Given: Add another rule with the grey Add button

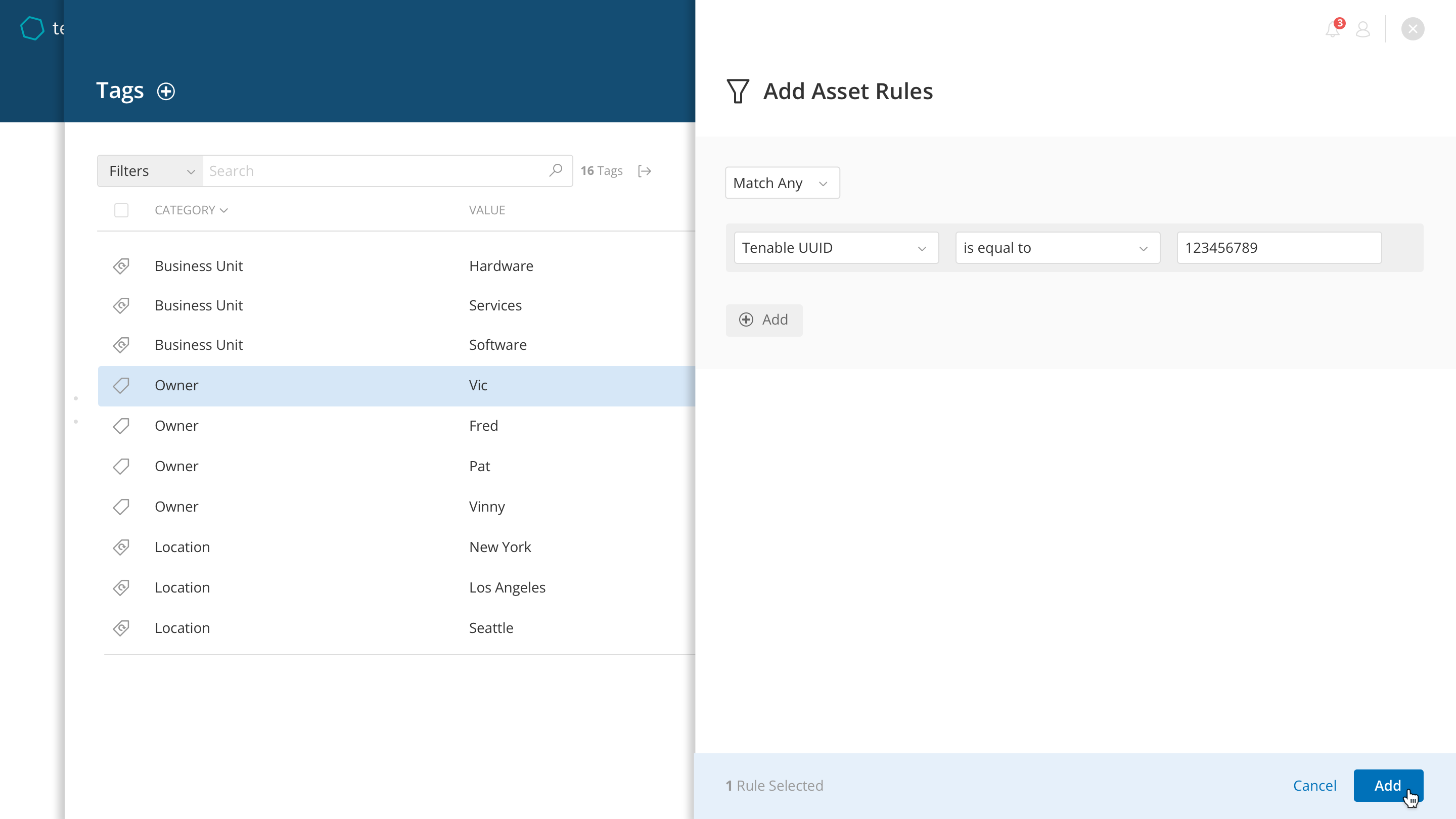Looking at the screenshot, I should pos(763,320).
